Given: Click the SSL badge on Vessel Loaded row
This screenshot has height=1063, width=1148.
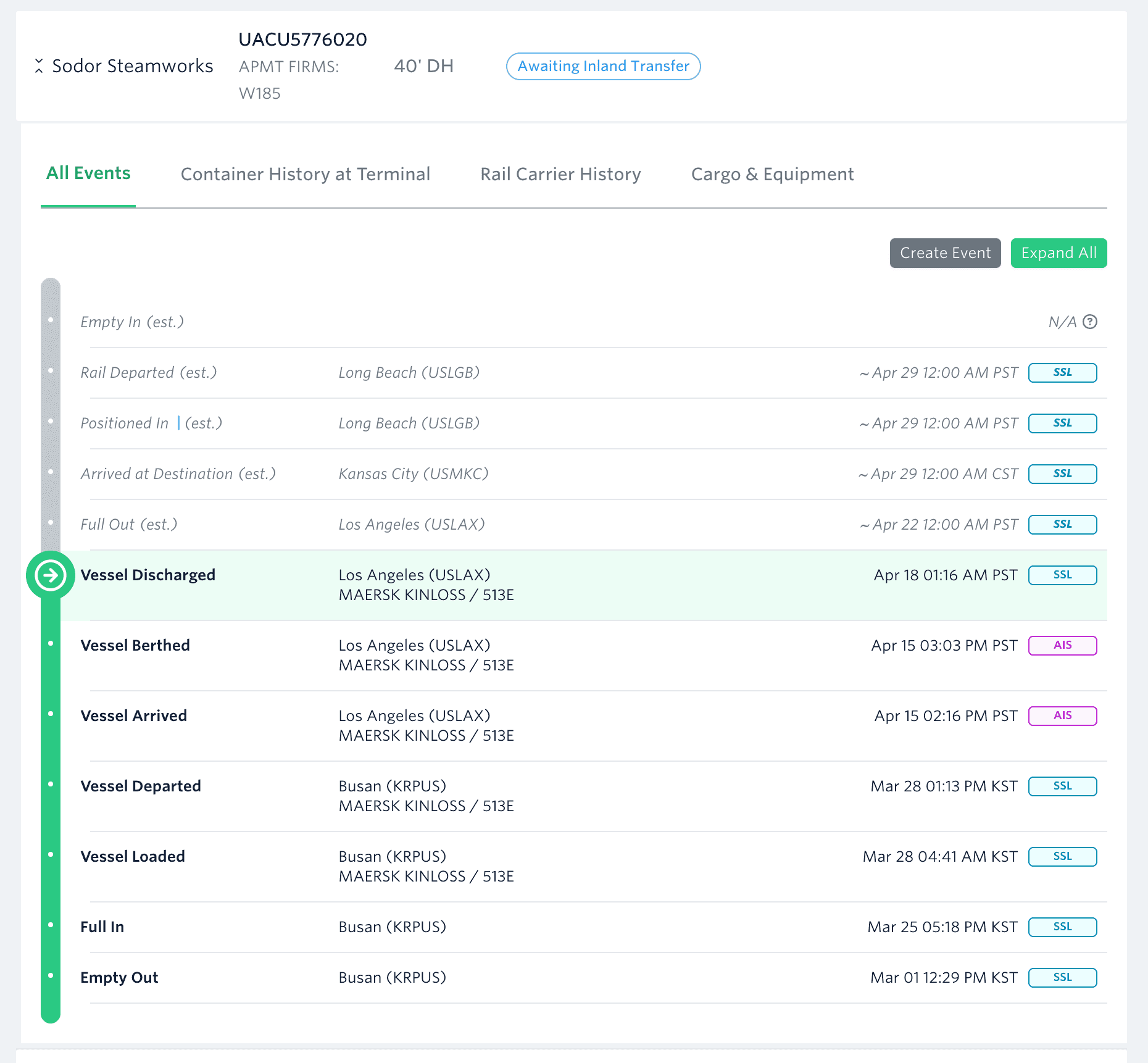Looking at the screenshot, I should coord(1062,857).
